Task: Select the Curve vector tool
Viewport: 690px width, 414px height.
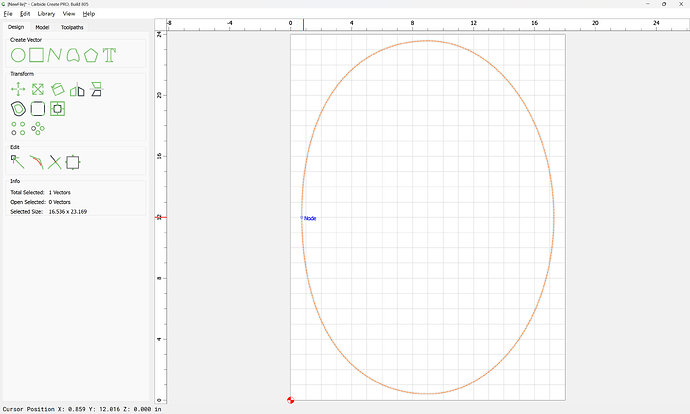Action: (73, 55)
